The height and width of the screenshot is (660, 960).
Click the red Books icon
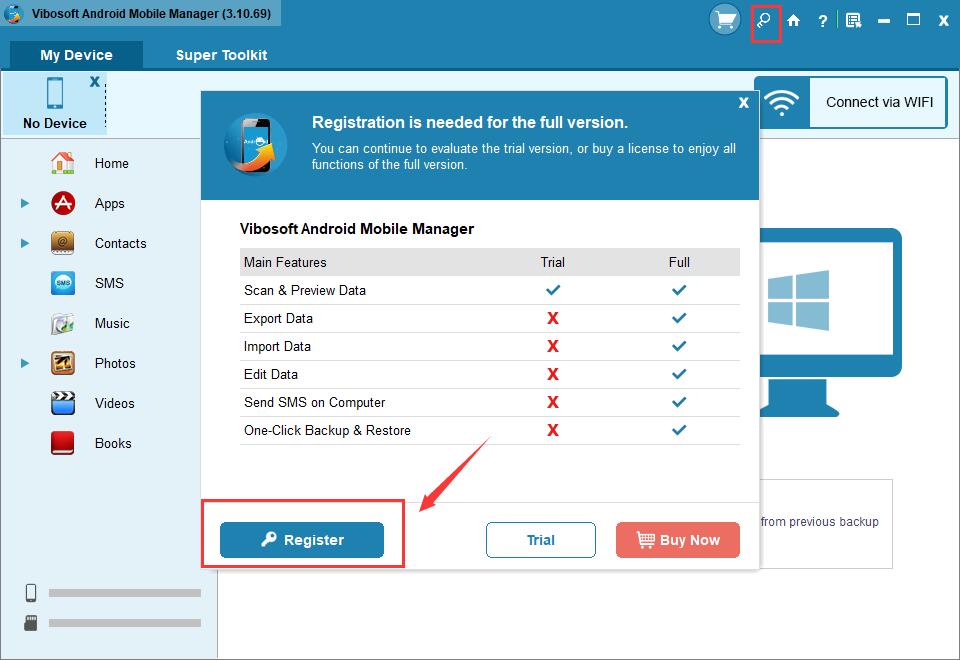point(62,443)
